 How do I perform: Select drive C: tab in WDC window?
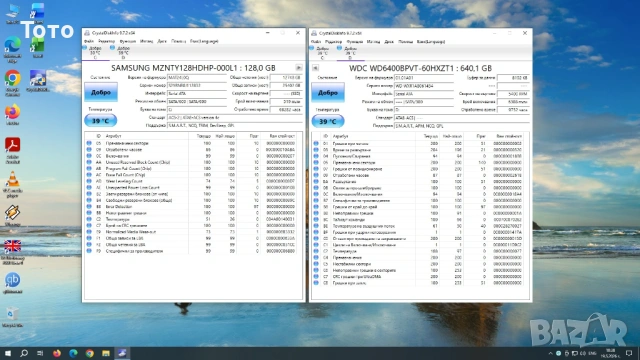pos(322,53)
